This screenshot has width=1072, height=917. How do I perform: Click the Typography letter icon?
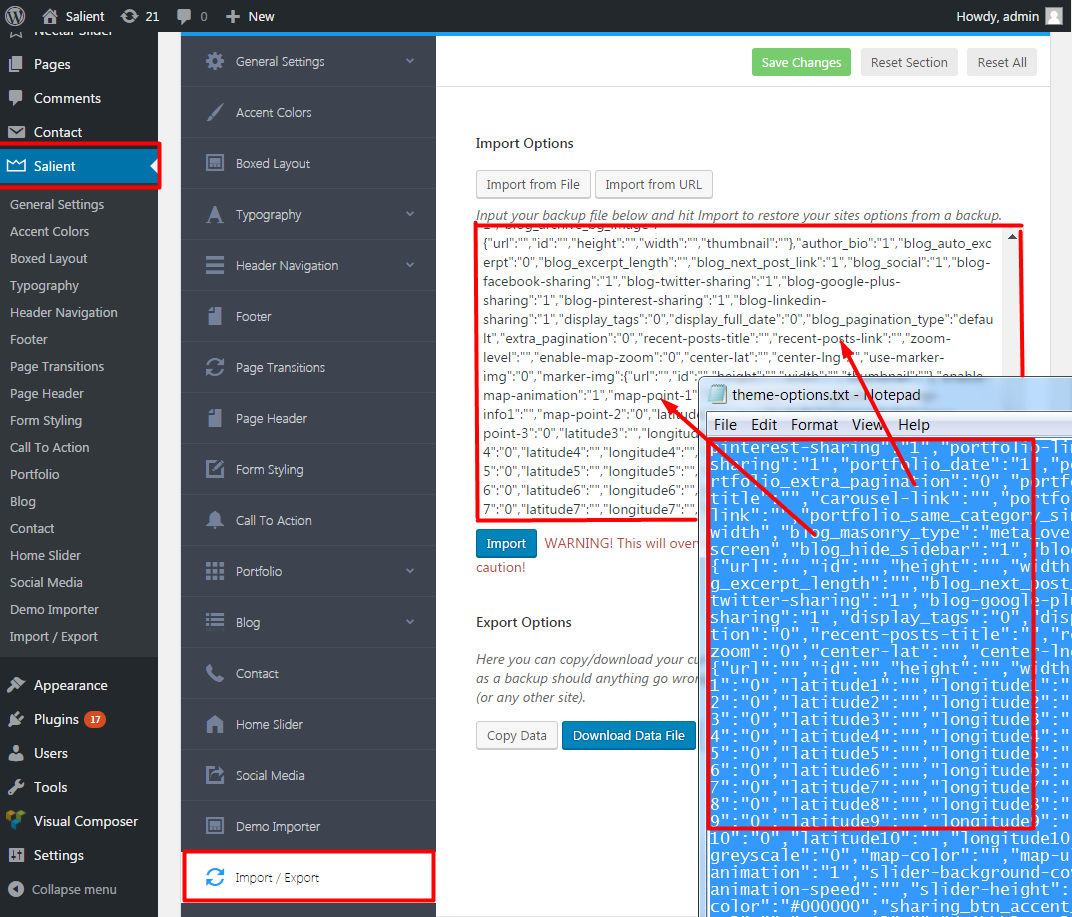pyautogui.click(x=215, y=214)
